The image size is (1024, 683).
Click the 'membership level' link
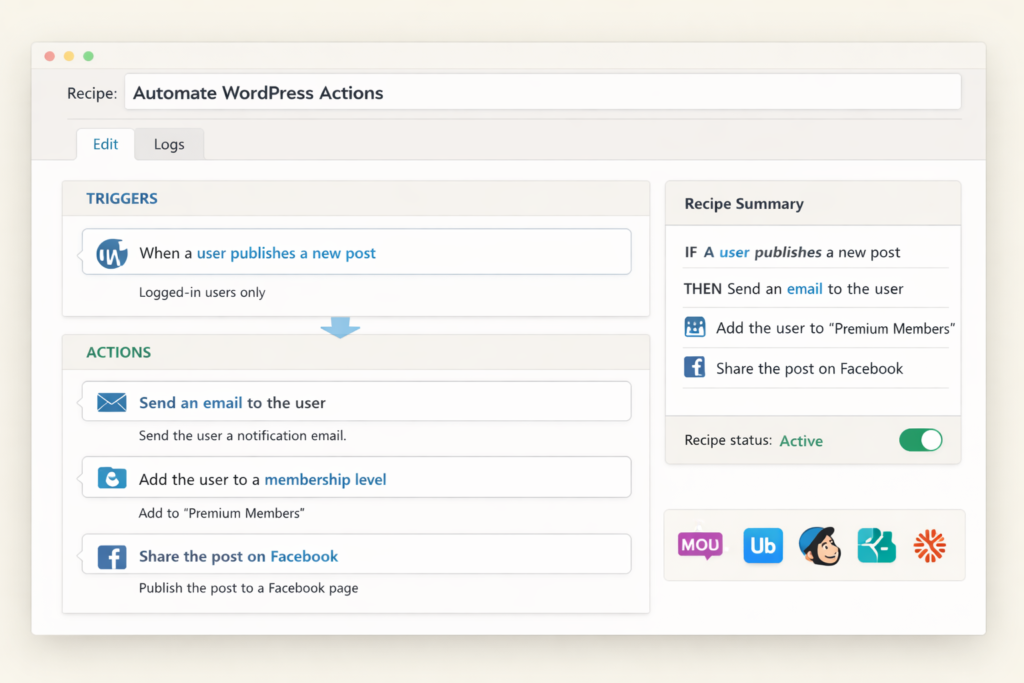point(325,479)
